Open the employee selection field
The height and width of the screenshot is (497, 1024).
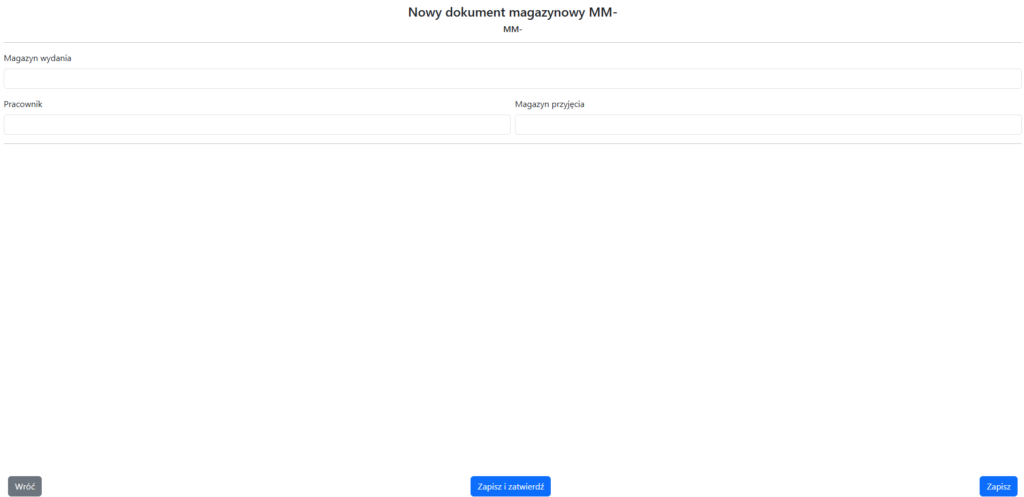point(257,125)
